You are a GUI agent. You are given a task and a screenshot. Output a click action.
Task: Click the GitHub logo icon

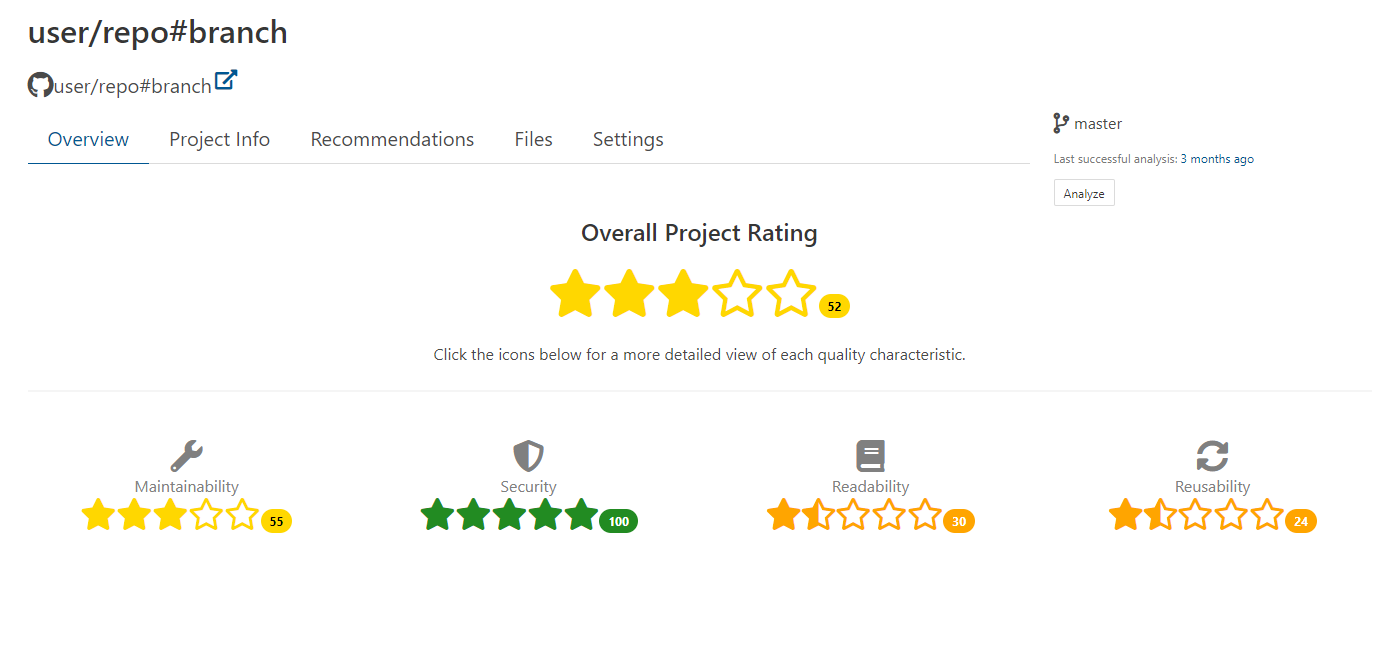point(40,85)
